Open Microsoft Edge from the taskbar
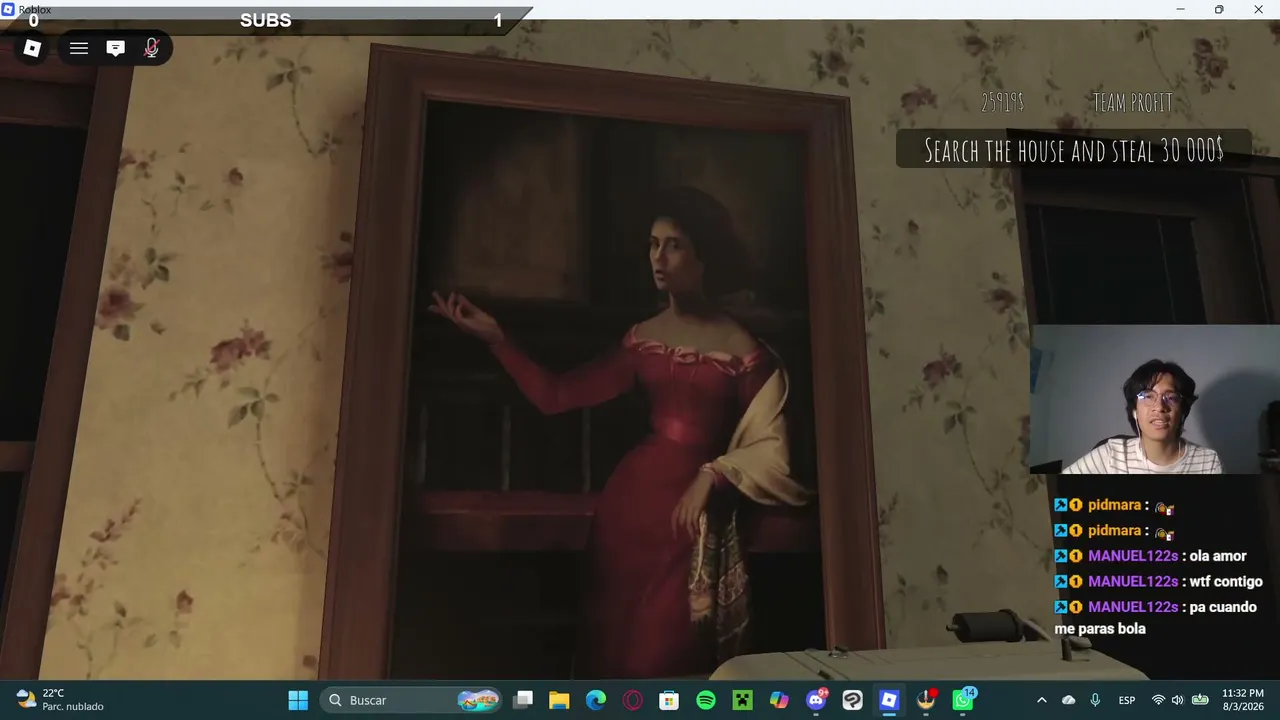The width and height of the screenshot is (1280, 720). (x=596, y=700)
